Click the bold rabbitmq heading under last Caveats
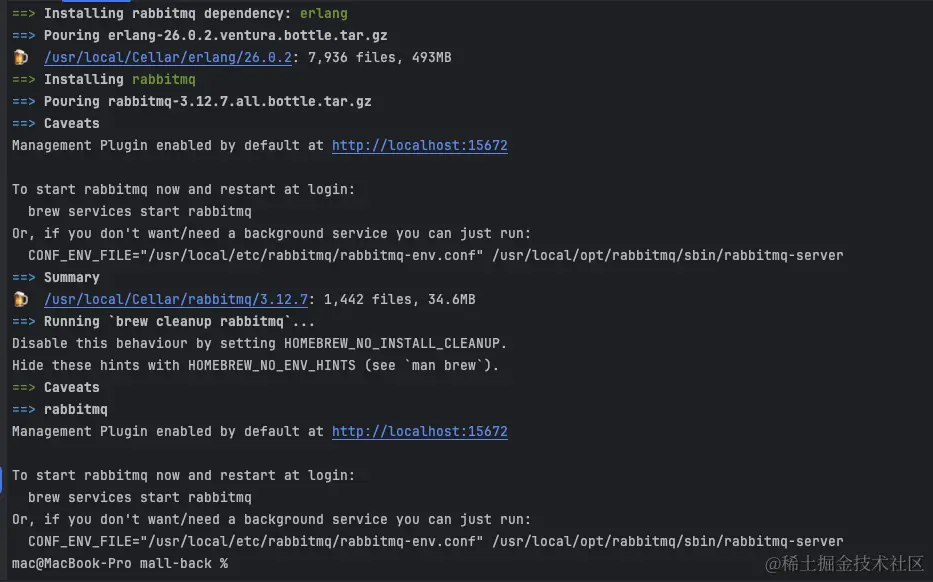 [x=75, y=409]
